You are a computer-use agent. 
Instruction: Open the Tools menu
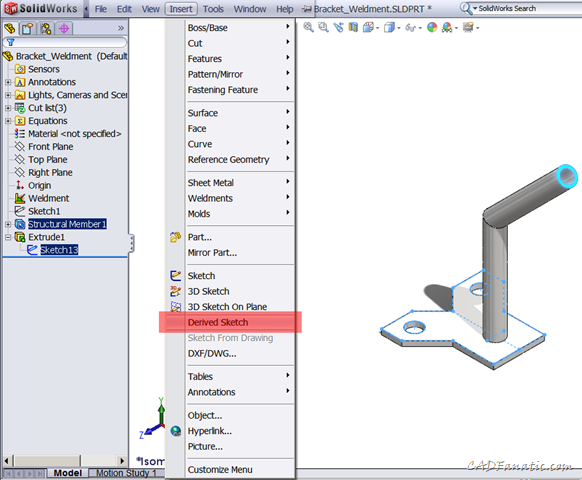point(213,9)
